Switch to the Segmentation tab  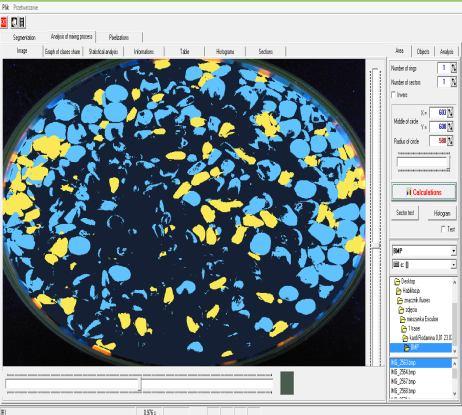(x=24, y=37)
